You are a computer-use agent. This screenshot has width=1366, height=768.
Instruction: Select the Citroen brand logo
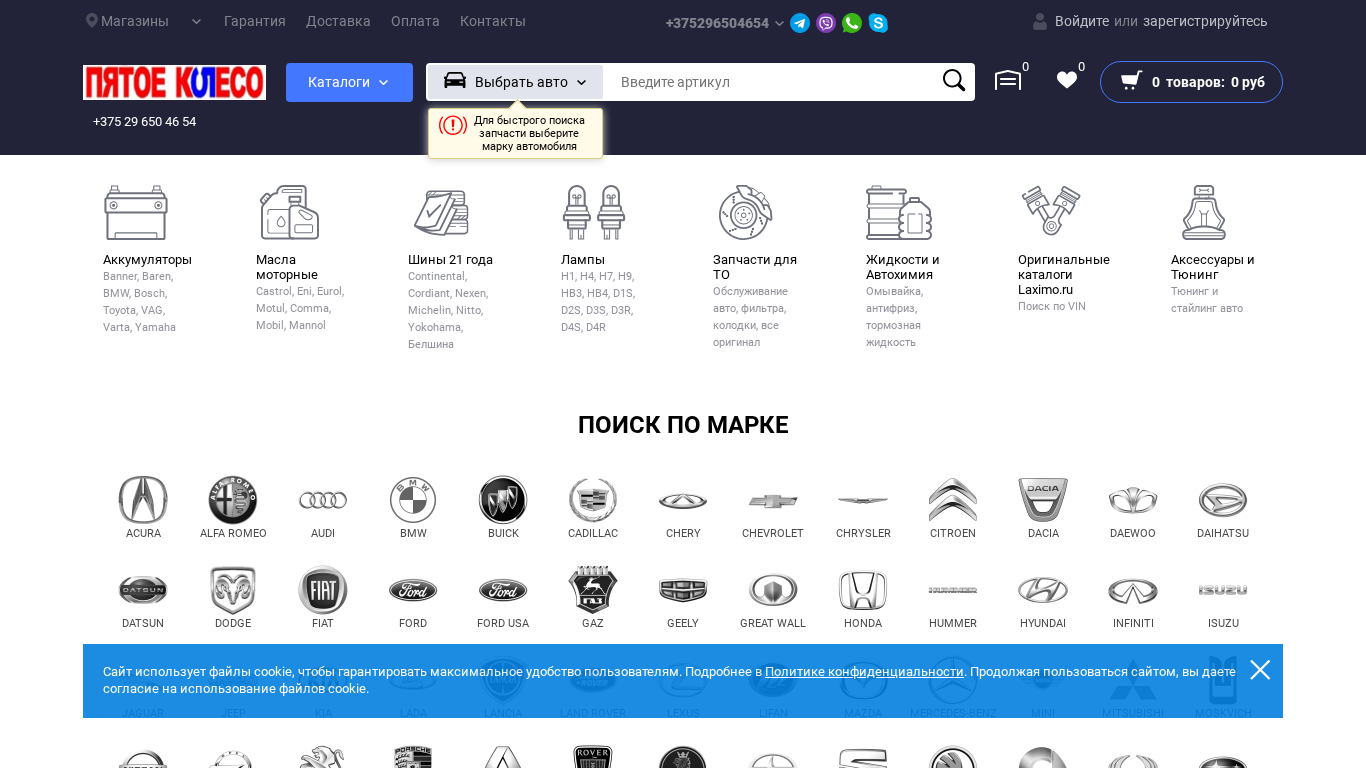(x=953, y=500)
